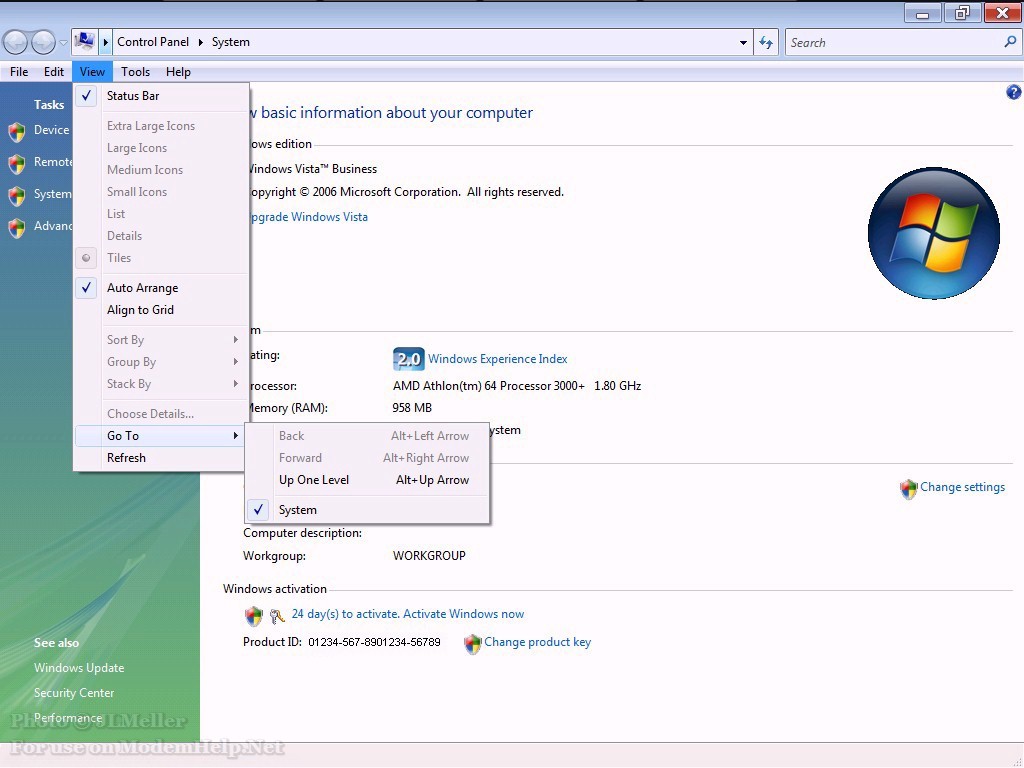
Task: Open the Help menu
Action: [178, 72]
